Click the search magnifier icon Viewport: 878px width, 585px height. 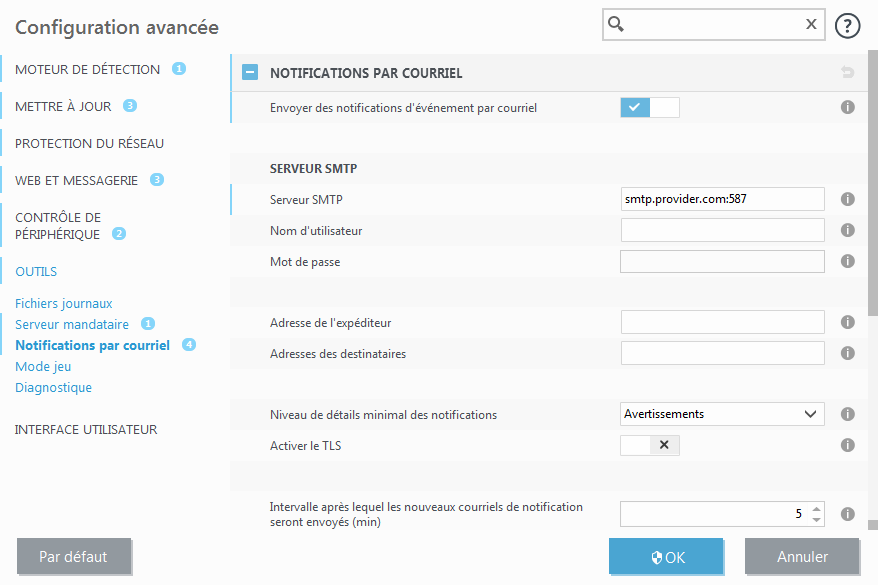pos(615,24)
